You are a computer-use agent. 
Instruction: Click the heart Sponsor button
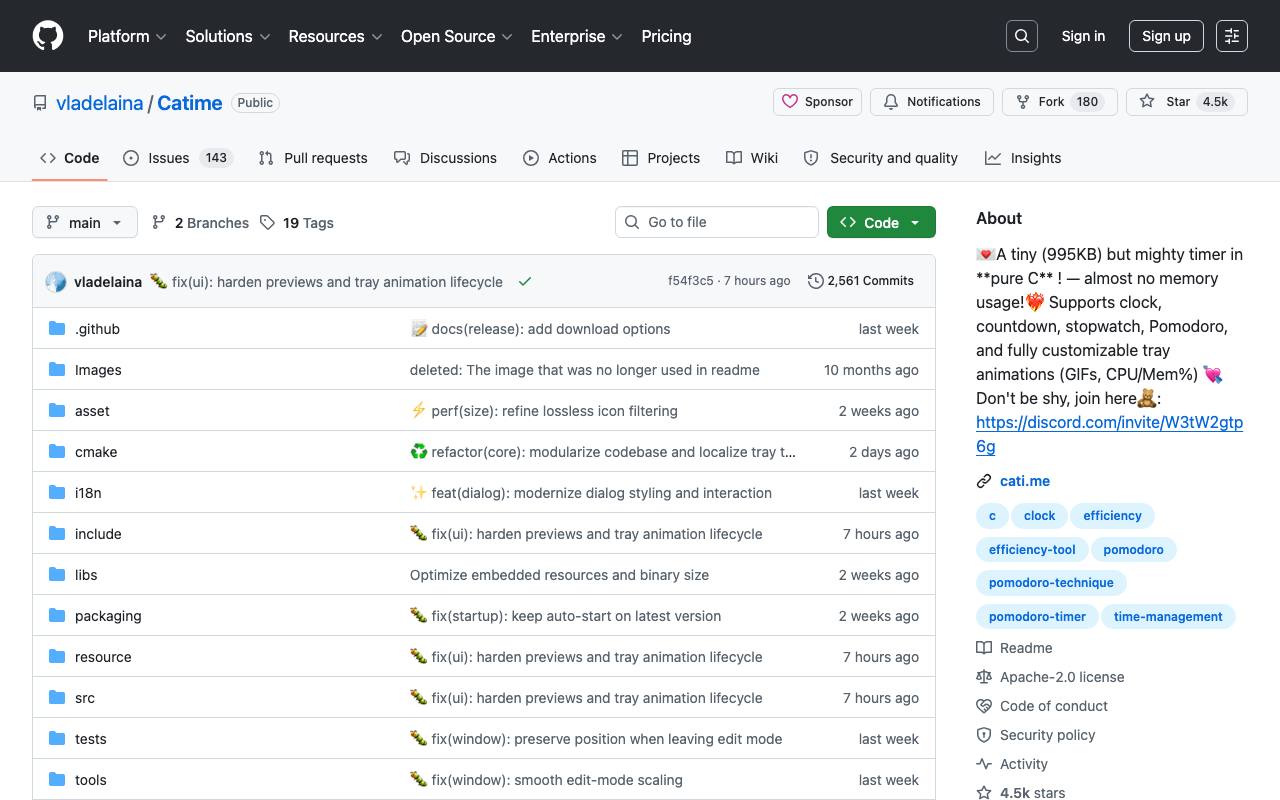(x=817, y=102)
